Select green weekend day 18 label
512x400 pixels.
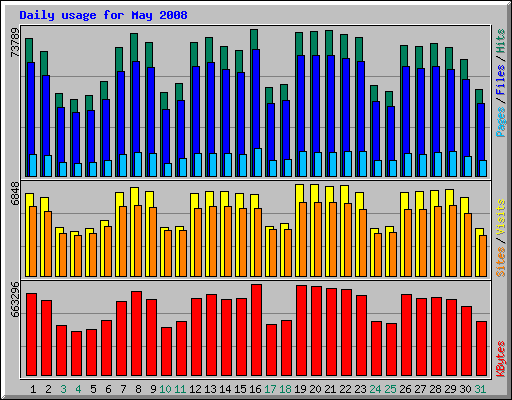(285, 389)
